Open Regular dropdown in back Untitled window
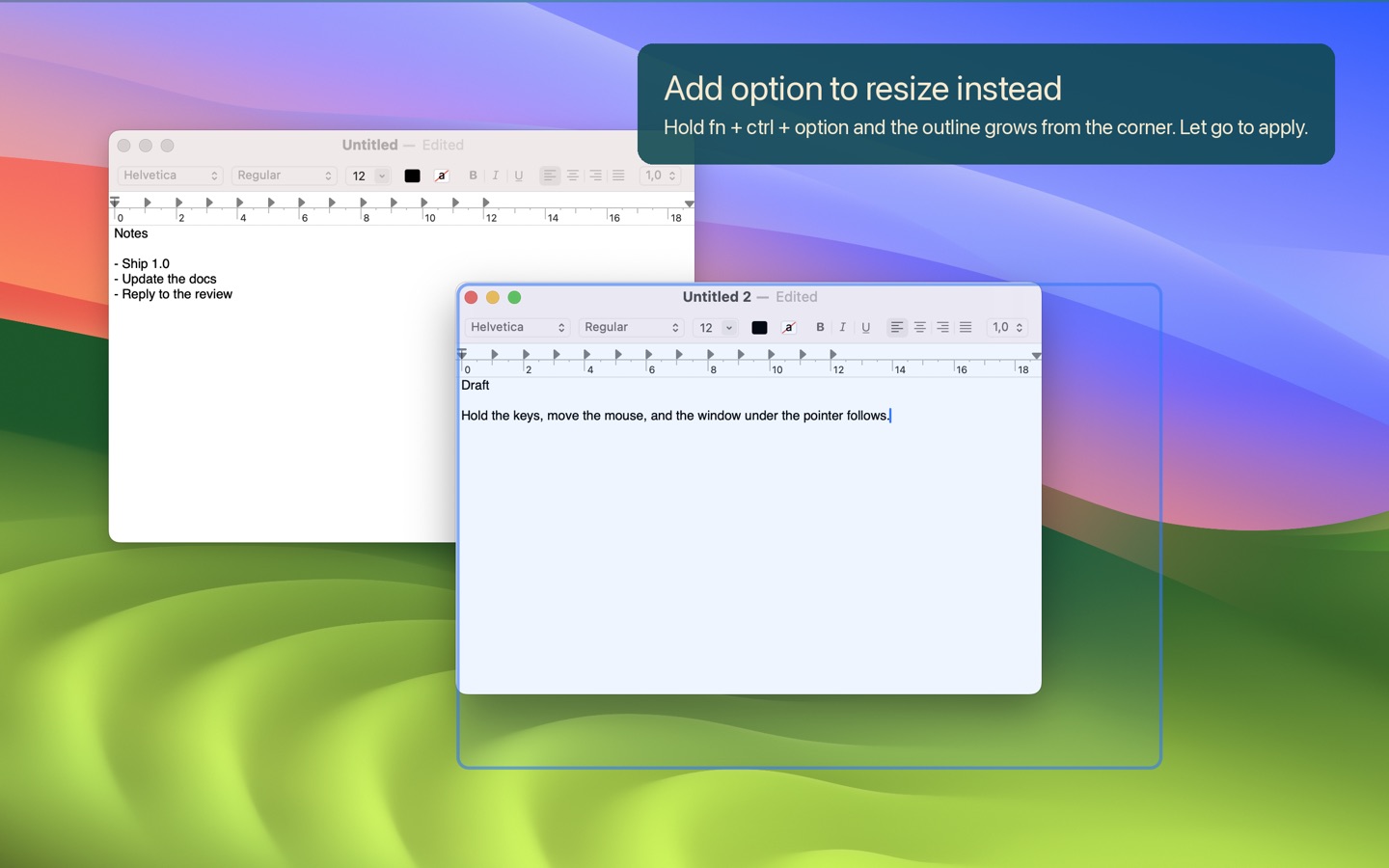This screenshot has width=1389, height=868. click(x=284, y=176)
